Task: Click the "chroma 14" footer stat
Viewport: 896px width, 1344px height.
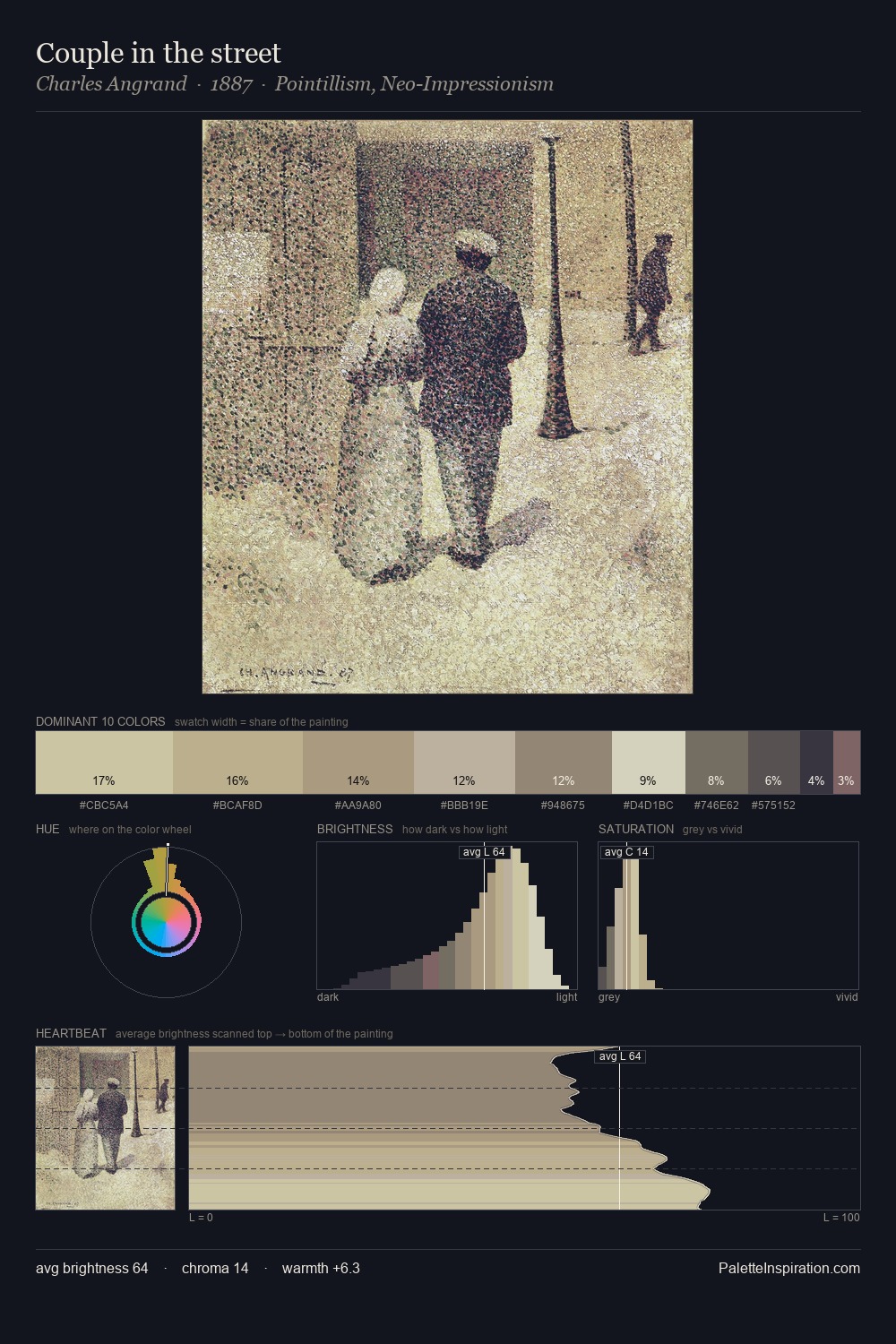Action: click(x=215, y=1268)
